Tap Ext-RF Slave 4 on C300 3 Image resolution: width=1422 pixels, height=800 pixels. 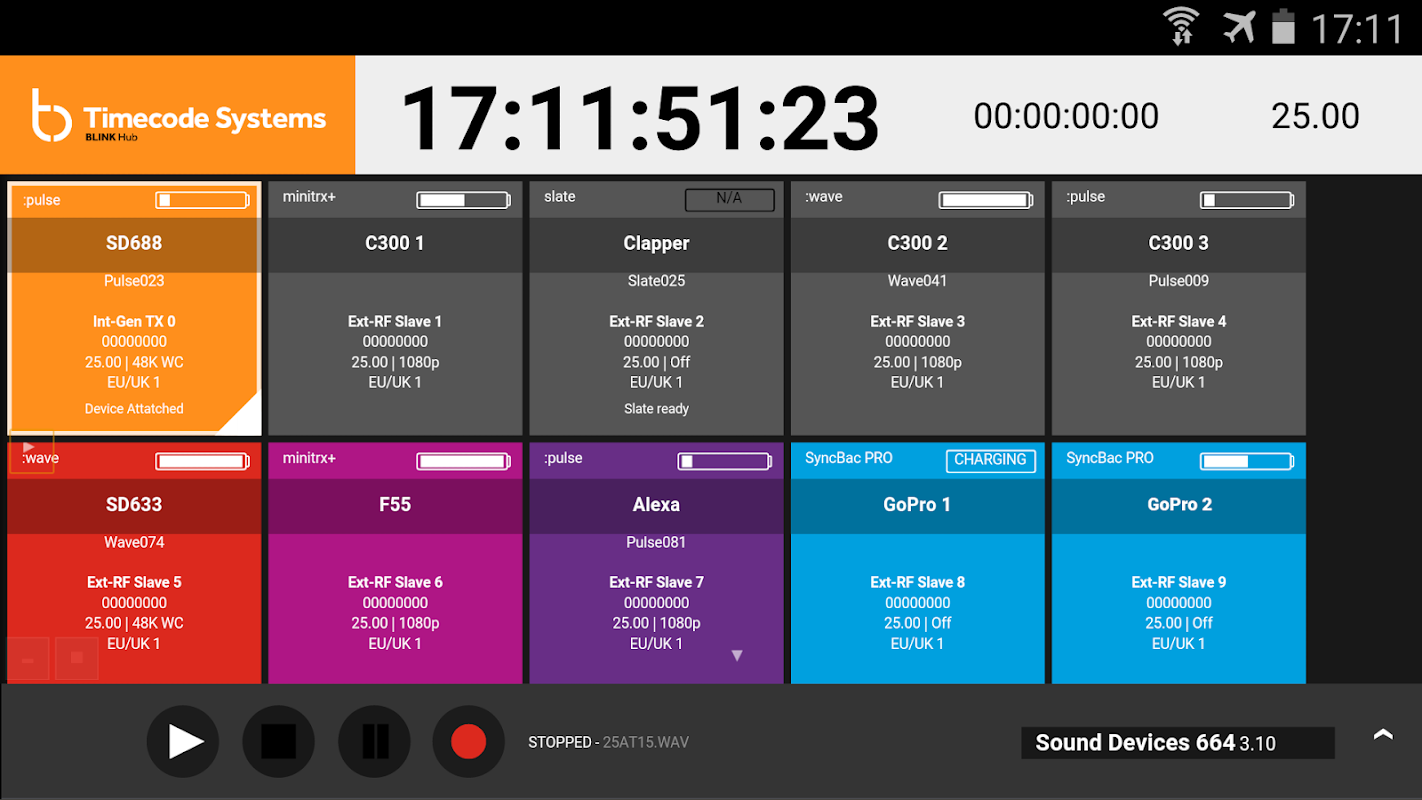(x=1178, y=321)
